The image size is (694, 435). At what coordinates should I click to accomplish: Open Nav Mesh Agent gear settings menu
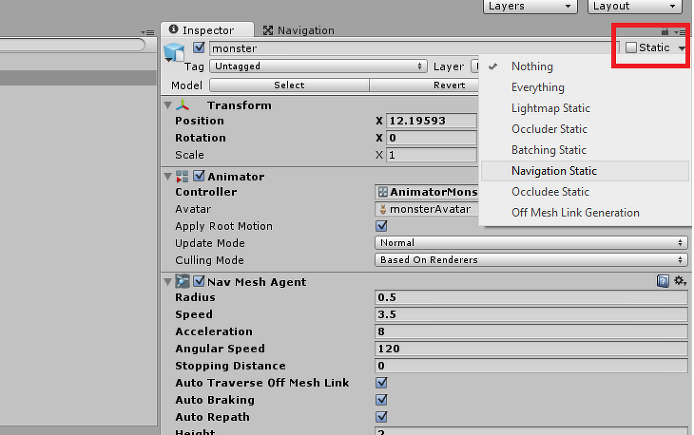pyautogui.click(x=680, y=281)
